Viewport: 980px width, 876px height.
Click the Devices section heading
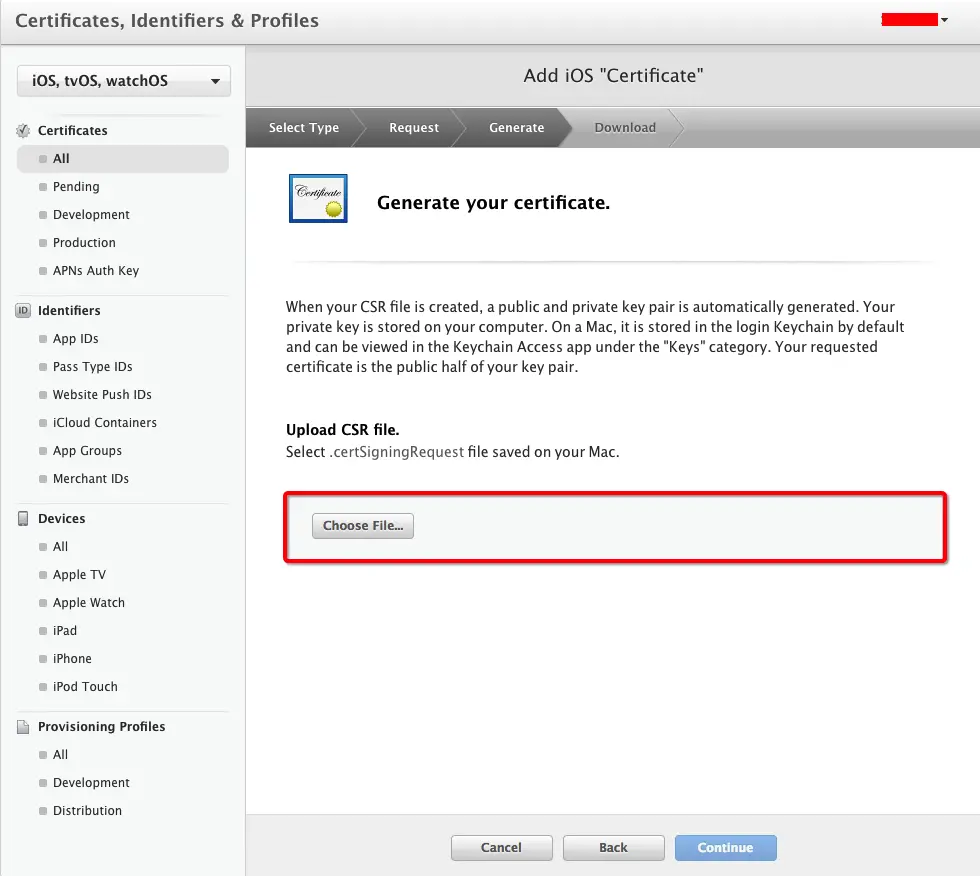tap(61, 519)
